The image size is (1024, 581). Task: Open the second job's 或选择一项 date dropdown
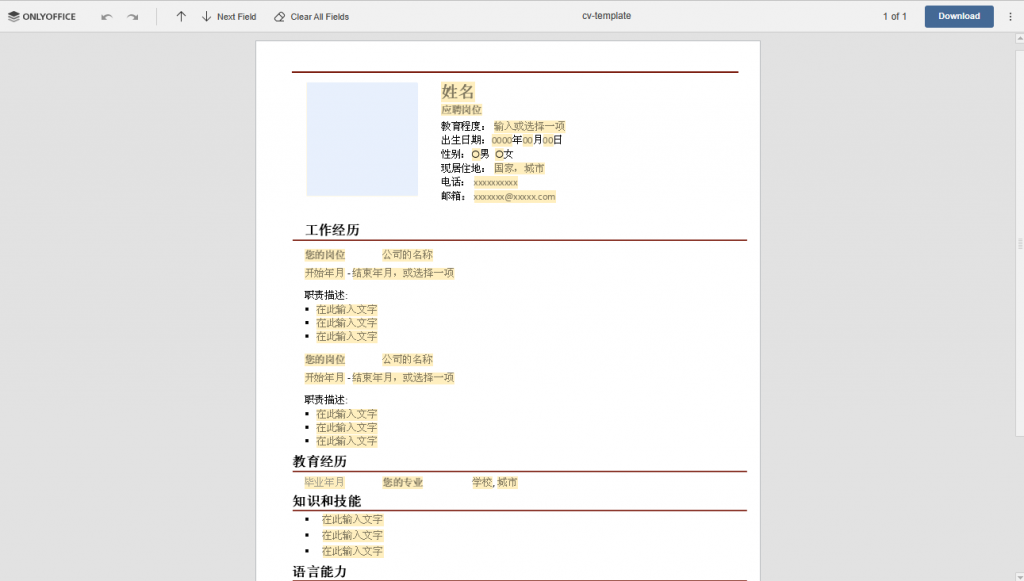point(429,377)
